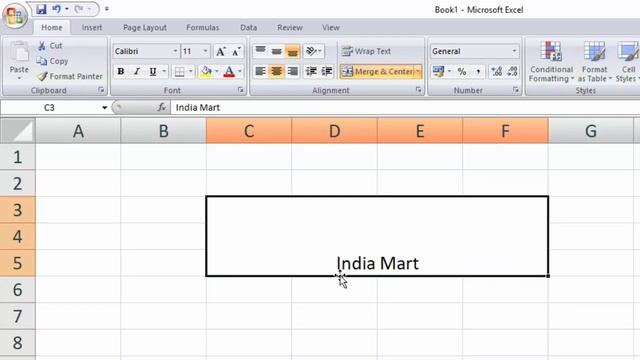Open Format as Table gallery

pyautogui.click(x=594, y=62)
